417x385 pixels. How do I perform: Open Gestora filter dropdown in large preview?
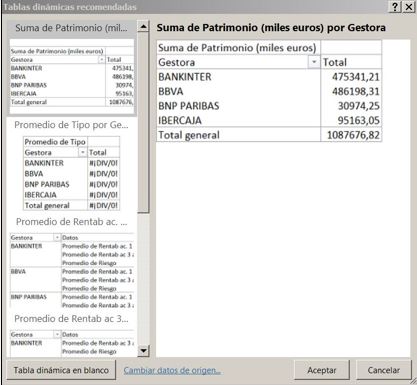pyautogui.click(x=314, y=62)
